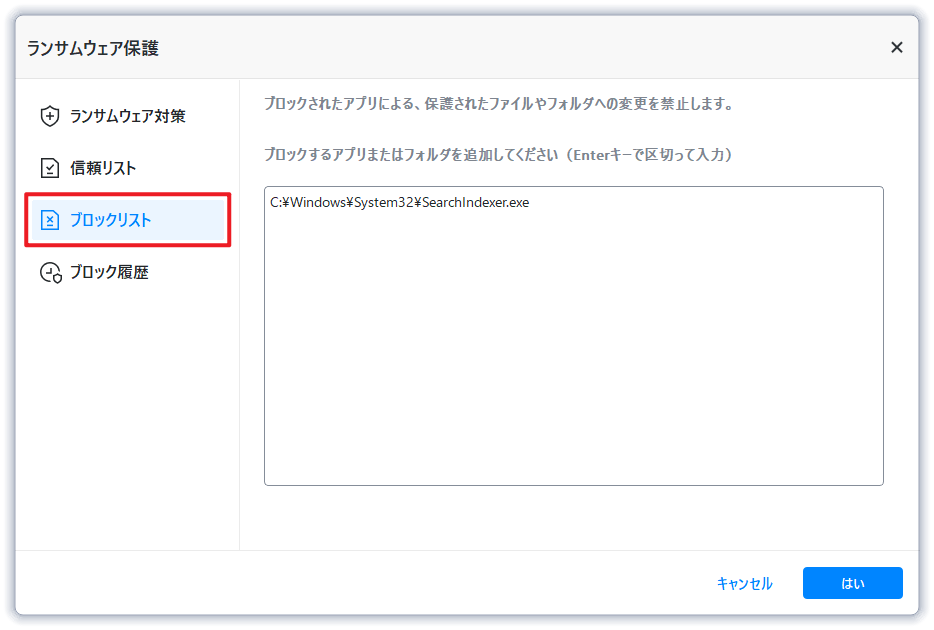Click the end of the SearchIndexer.exe text
Screen dimensions: 934x630
coord(530,202)
